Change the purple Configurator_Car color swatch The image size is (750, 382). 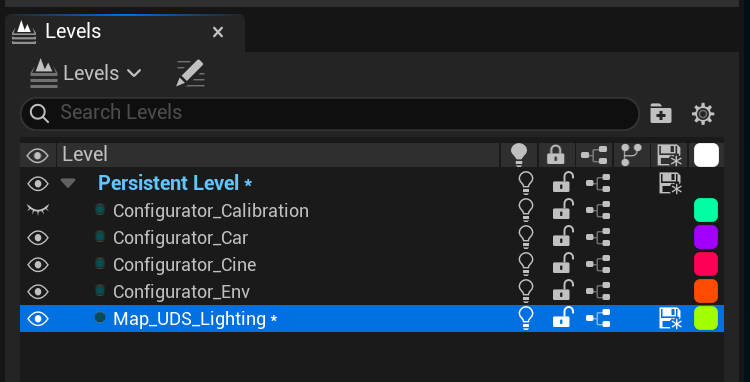(706, 237)
